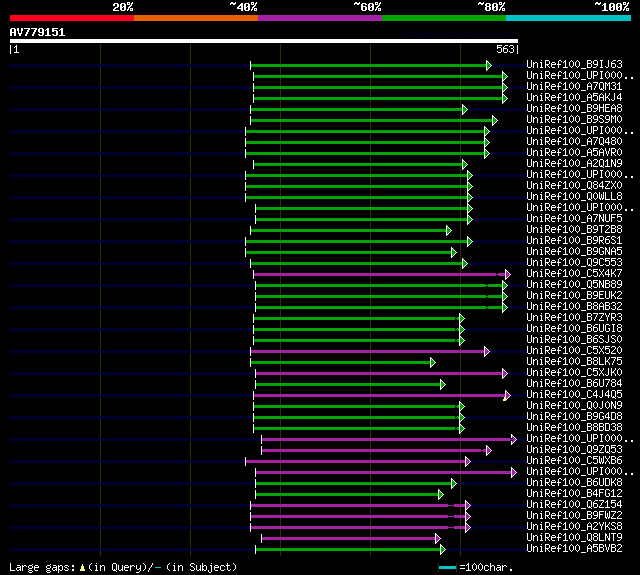Select label UniRef100_B6SJS0
The image size is (640, 575).
(x=574, y=340)
